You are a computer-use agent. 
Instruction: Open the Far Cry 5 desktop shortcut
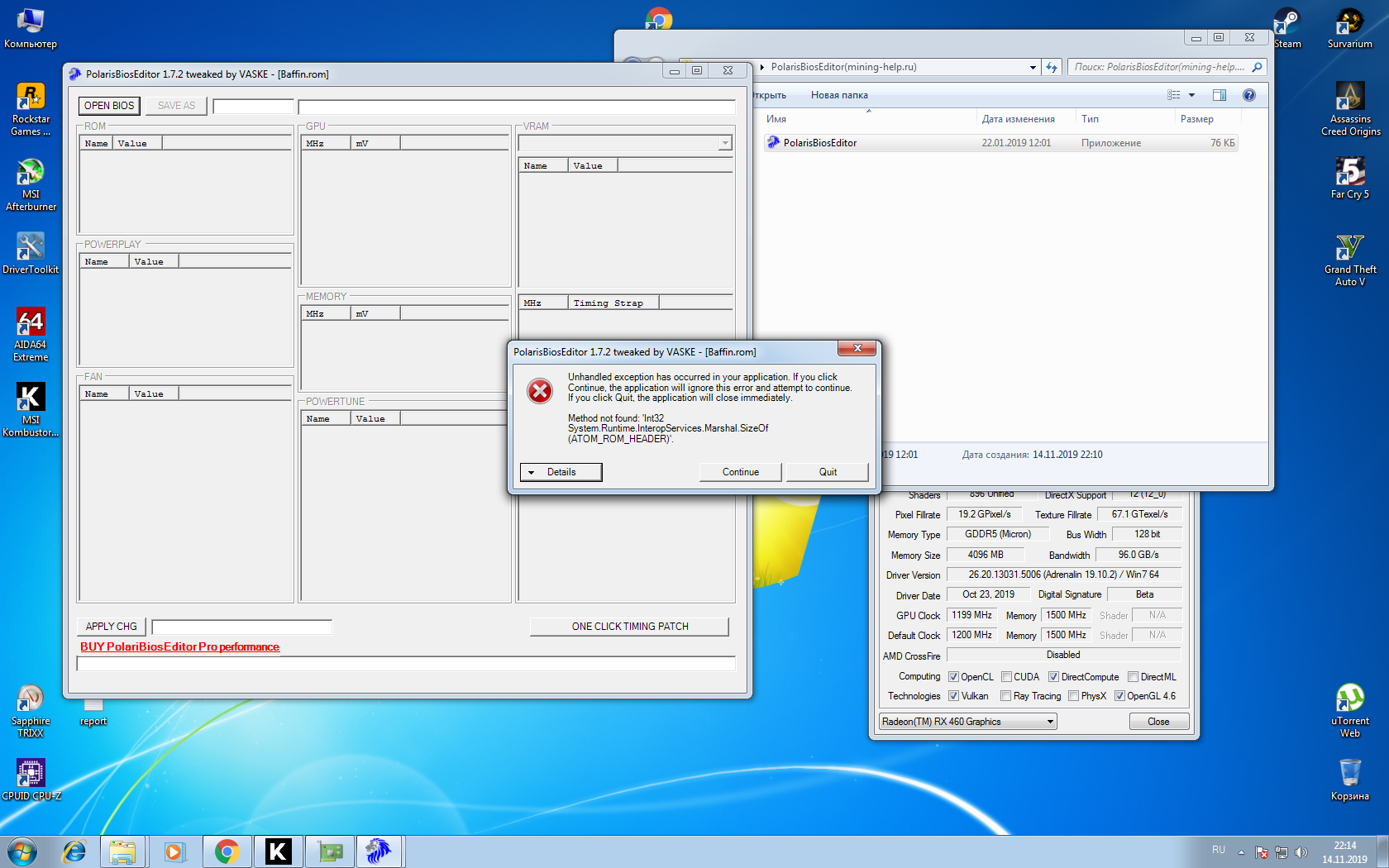click(1350, 178)
